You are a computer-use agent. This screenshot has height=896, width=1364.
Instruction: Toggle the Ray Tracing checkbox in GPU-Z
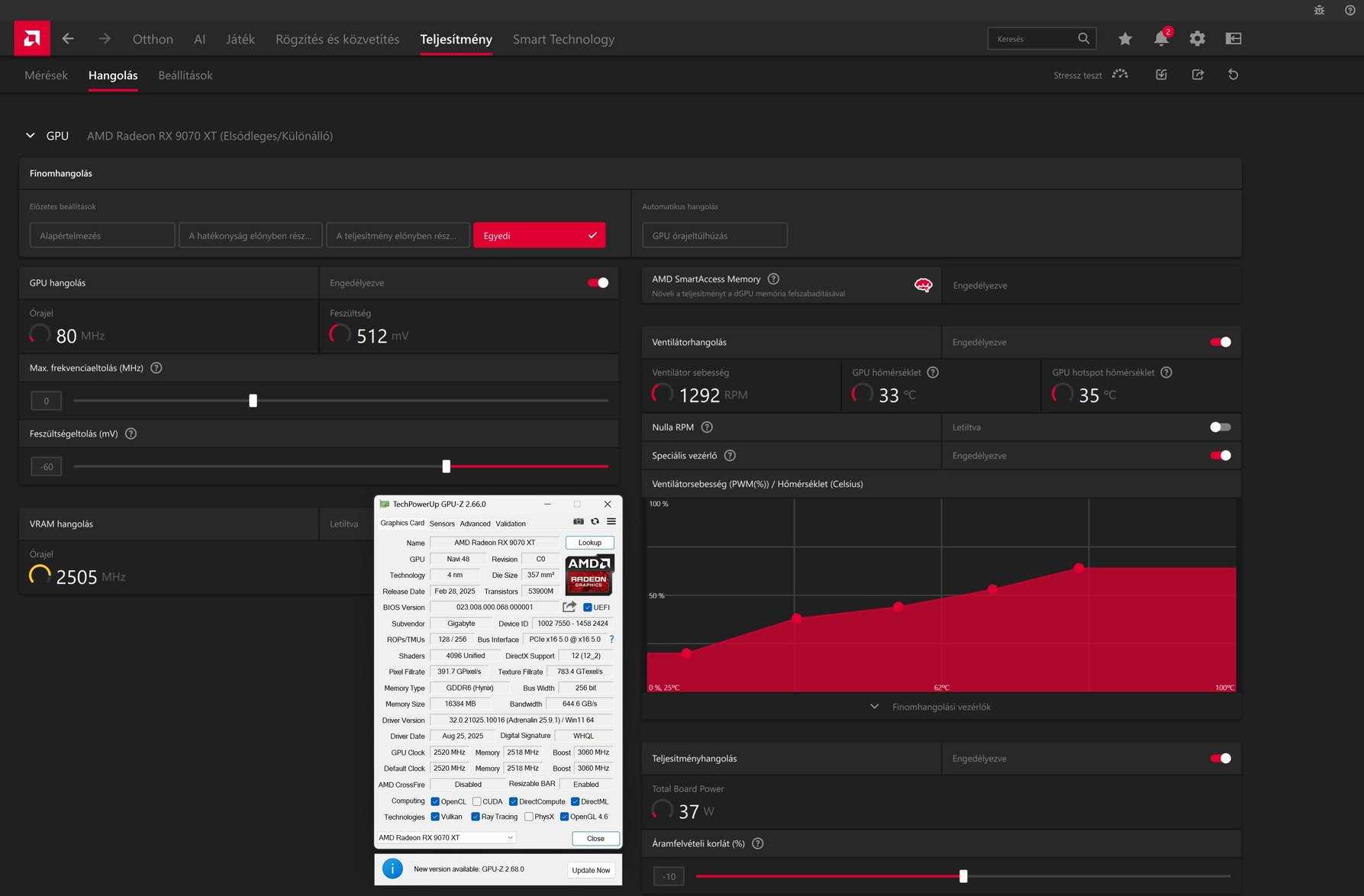(476, 817)
